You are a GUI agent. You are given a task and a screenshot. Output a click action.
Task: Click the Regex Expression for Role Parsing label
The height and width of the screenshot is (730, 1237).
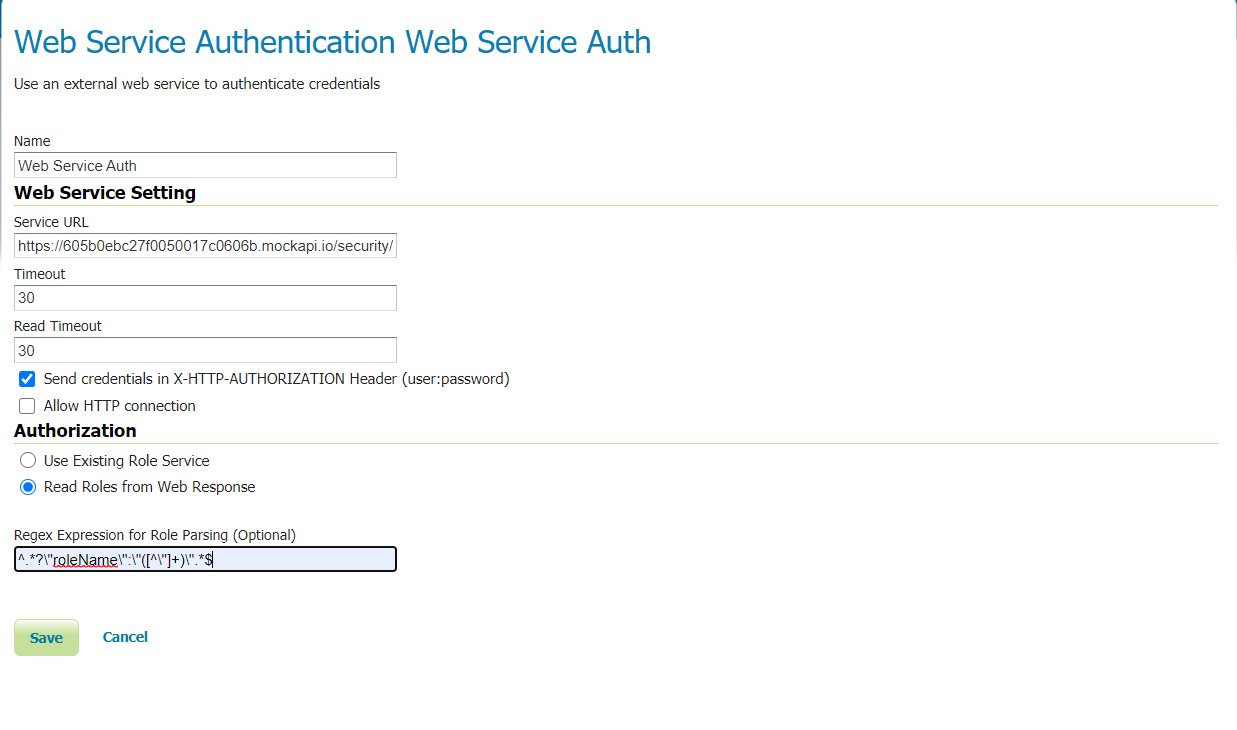click(x=155, y=535)
